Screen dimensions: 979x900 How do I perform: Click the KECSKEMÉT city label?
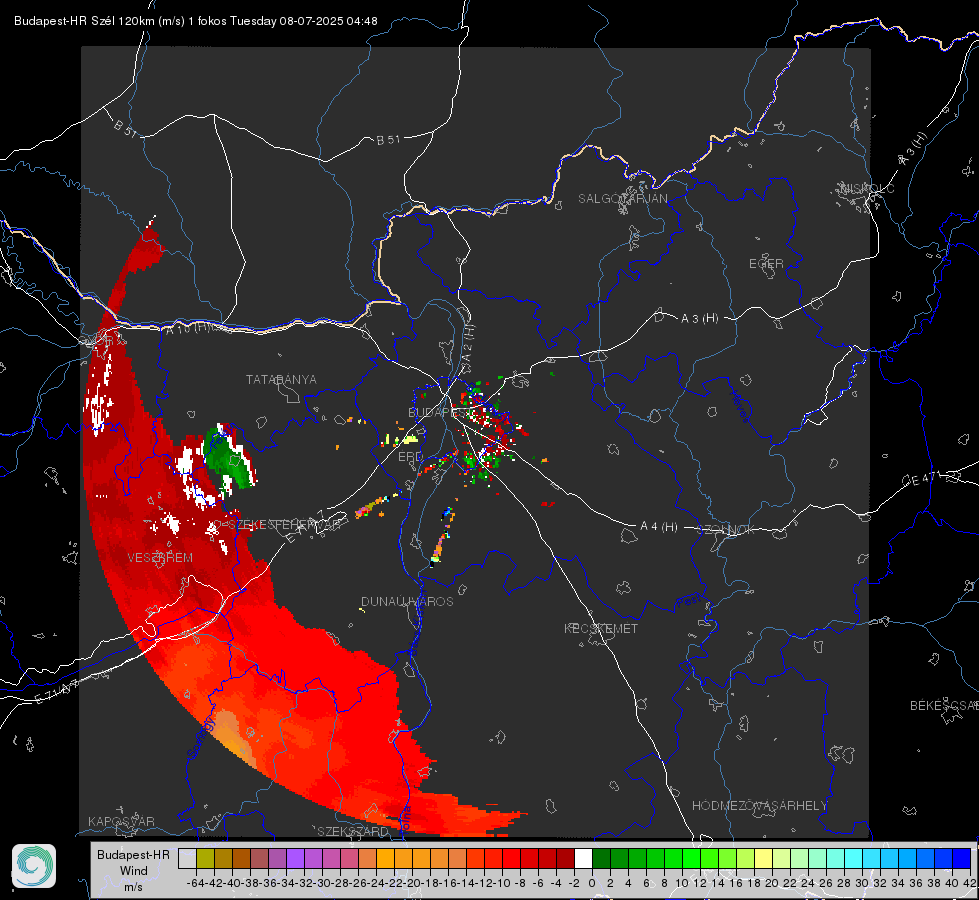point(601,628)
